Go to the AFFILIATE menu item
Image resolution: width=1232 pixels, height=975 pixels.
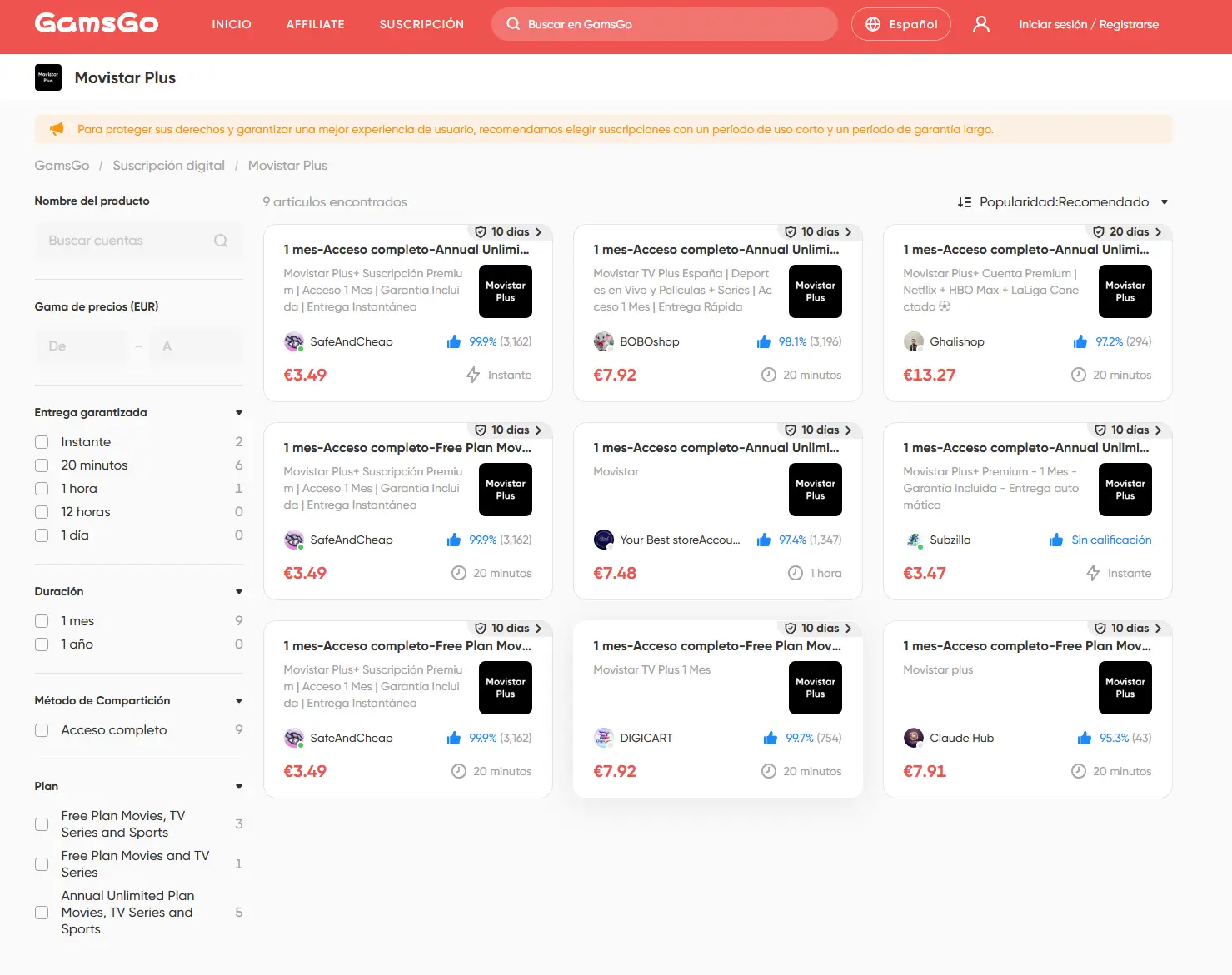[315, 24]
